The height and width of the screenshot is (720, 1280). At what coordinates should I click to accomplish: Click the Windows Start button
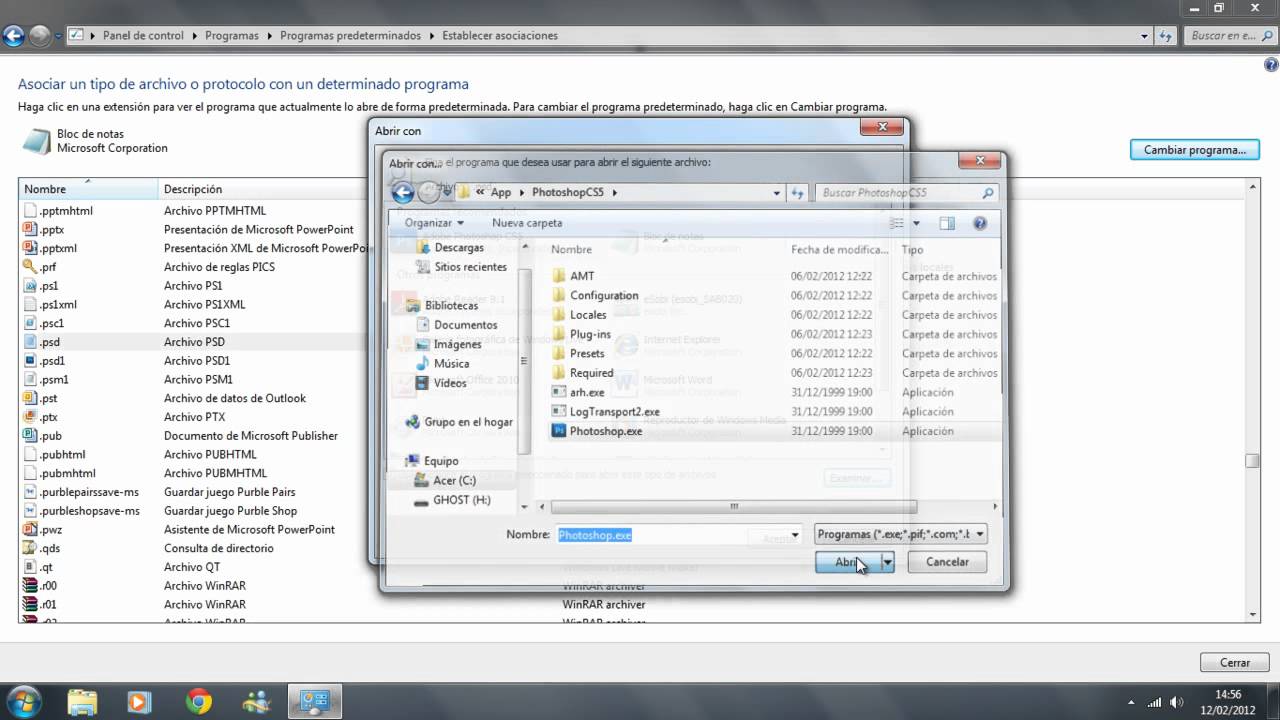click(23, 701)
